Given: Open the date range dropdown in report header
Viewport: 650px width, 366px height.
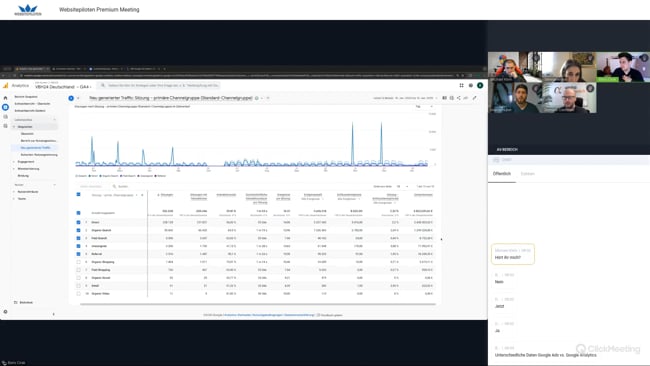Looking at the screenshot, I should [x=405, y=98].
